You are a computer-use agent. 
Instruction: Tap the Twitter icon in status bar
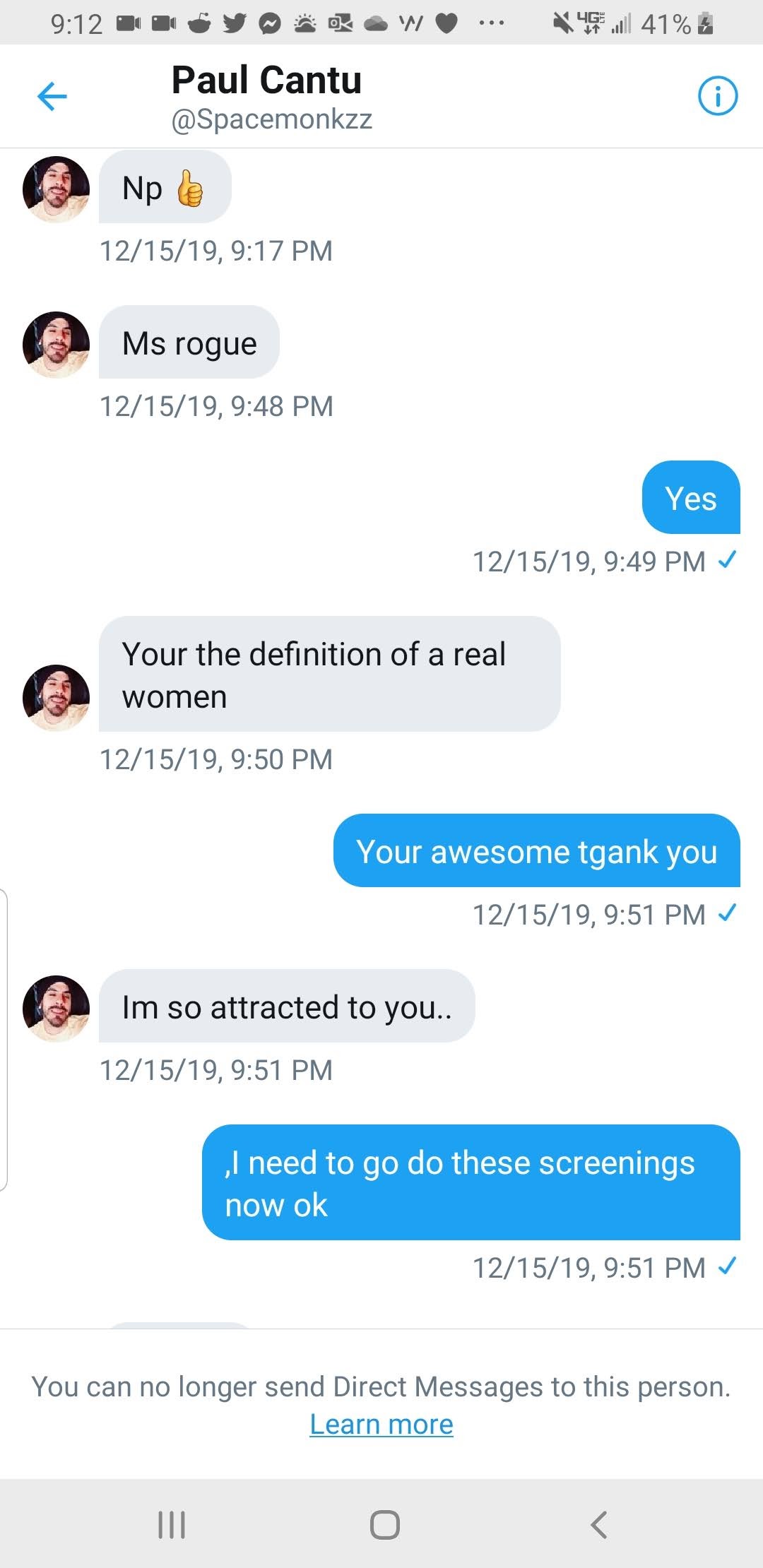pos(234,24)
